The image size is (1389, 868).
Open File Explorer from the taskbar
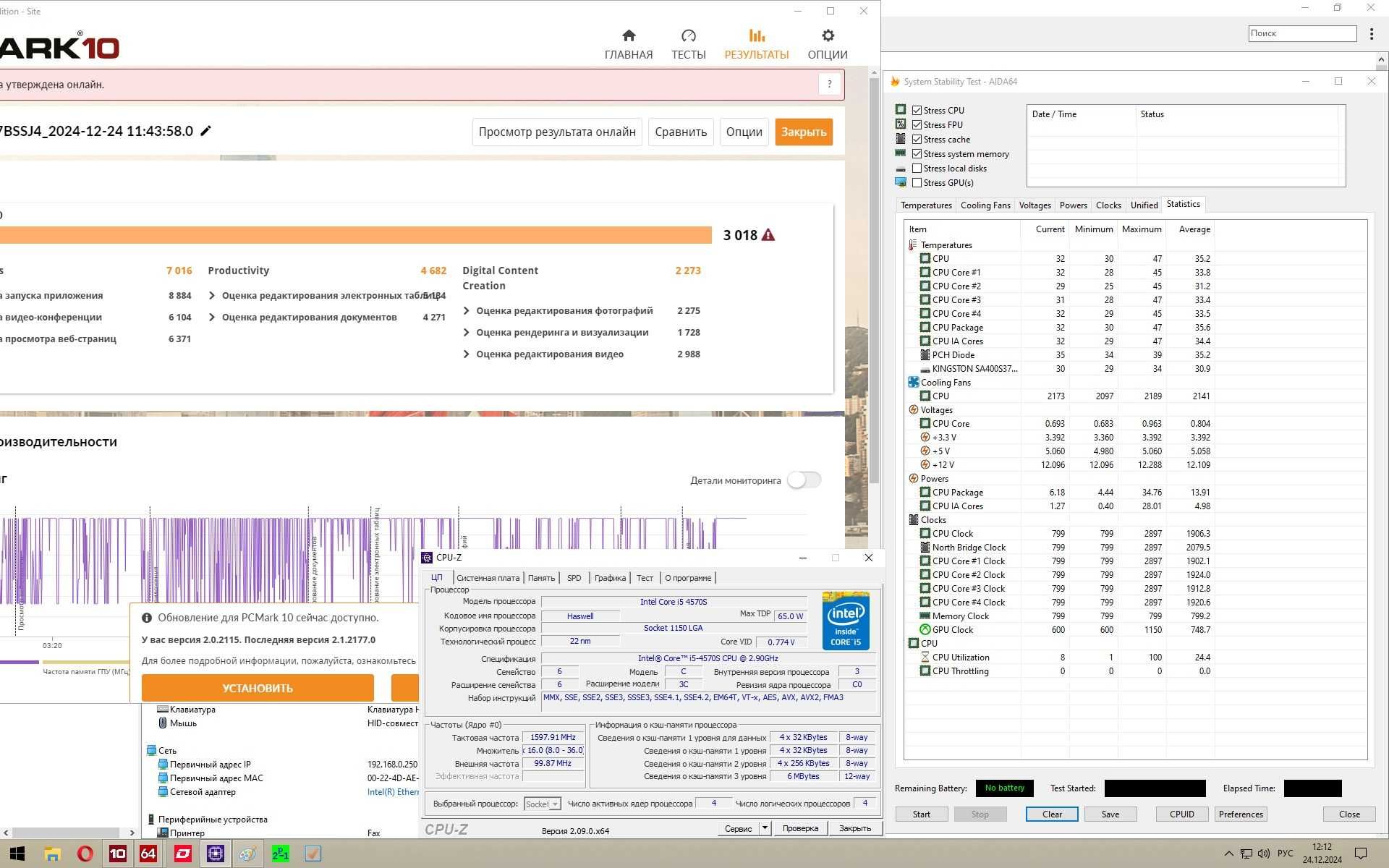click(52, 854)
